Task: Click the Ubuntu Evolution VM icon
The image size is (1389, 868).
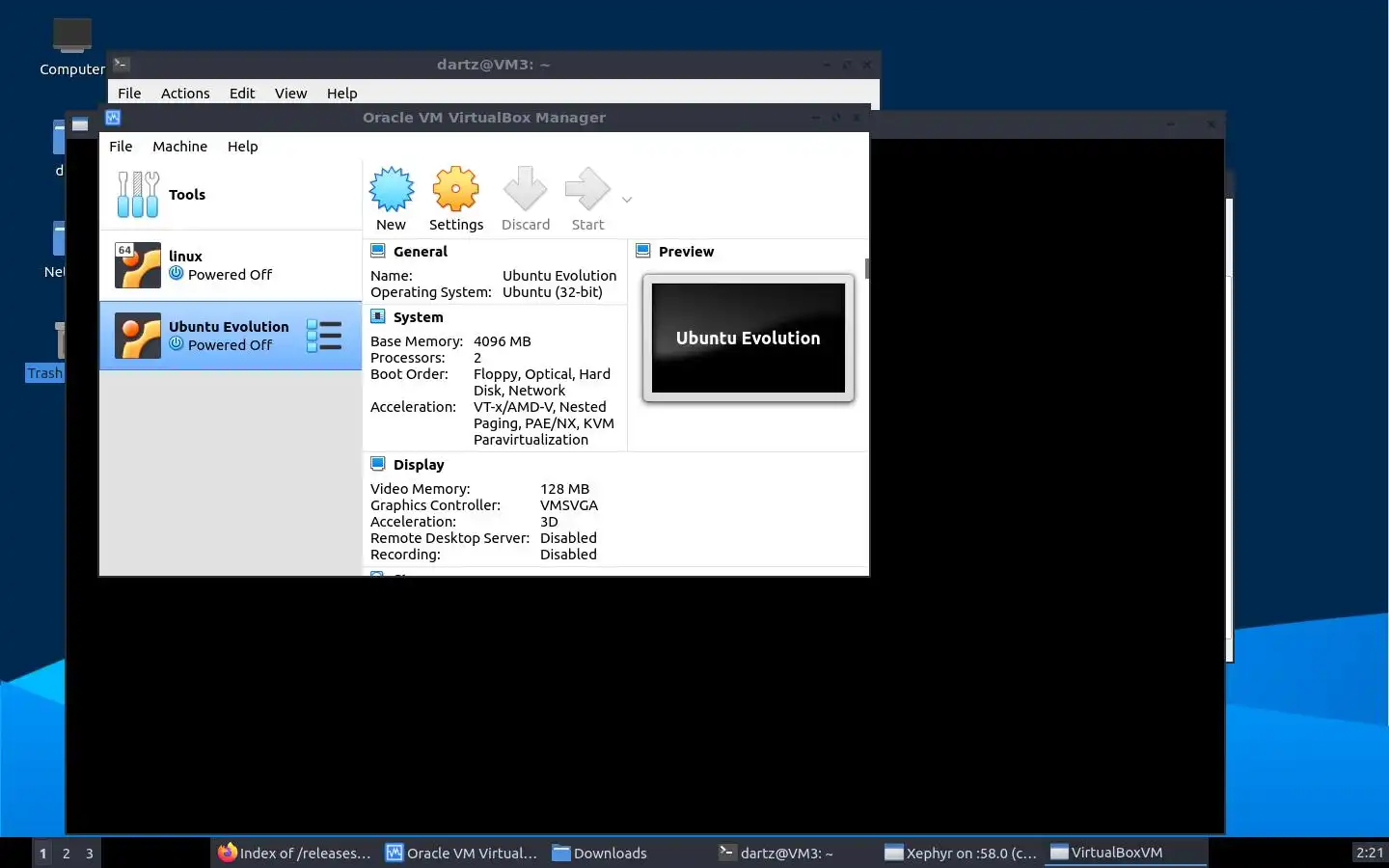Action: [138, 336]
